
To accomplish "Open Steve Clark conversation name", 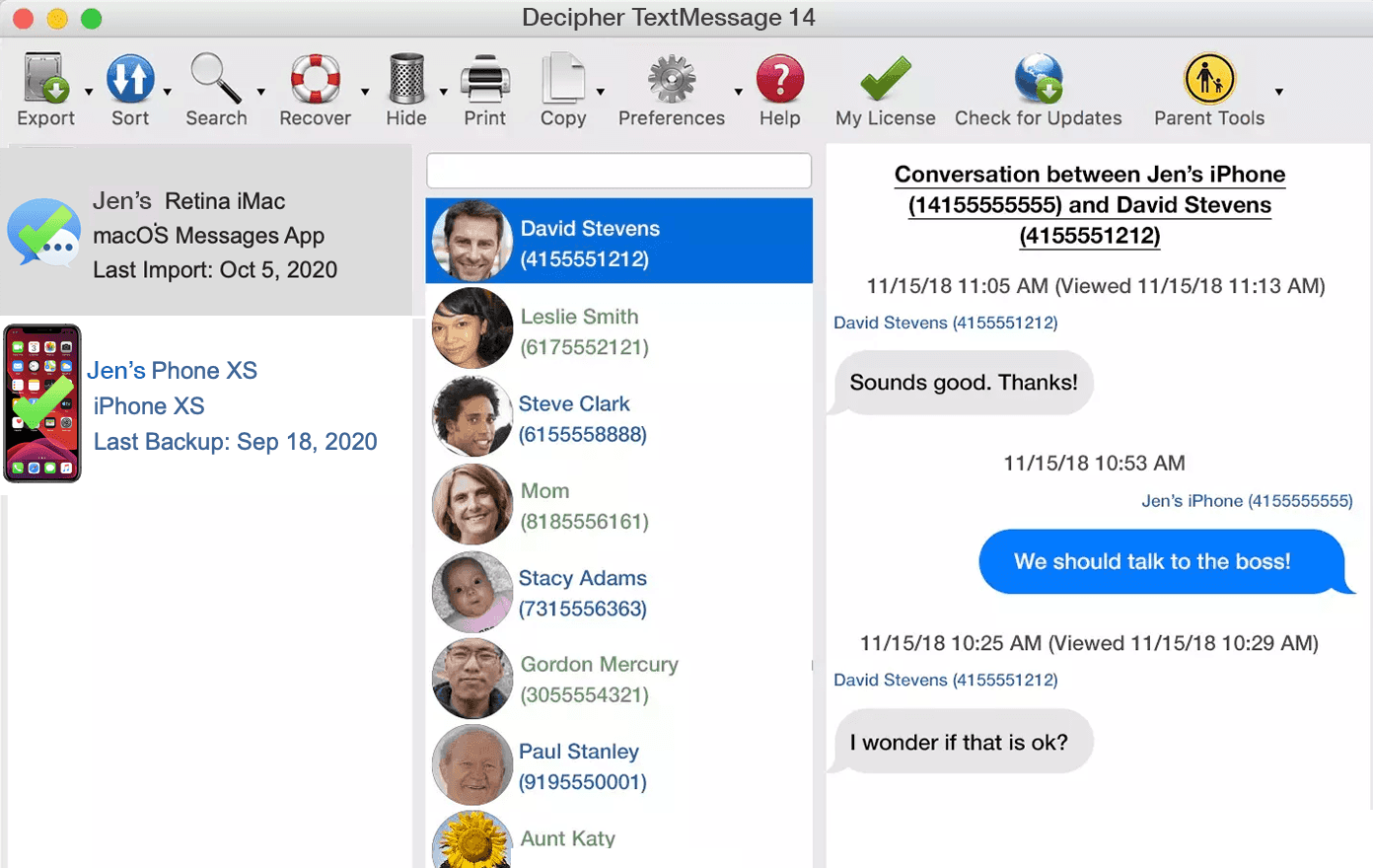I will coord(574,403).
